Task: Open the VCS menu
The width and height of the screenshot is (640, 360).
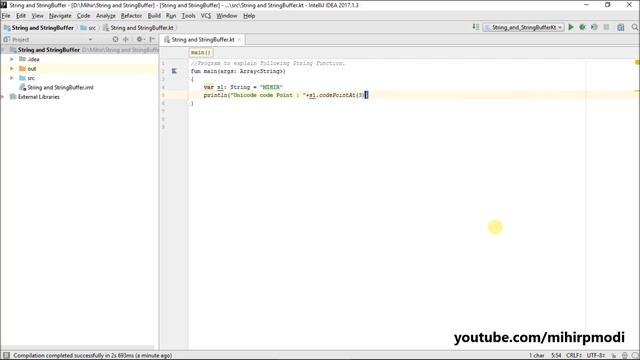Action: 206,16
